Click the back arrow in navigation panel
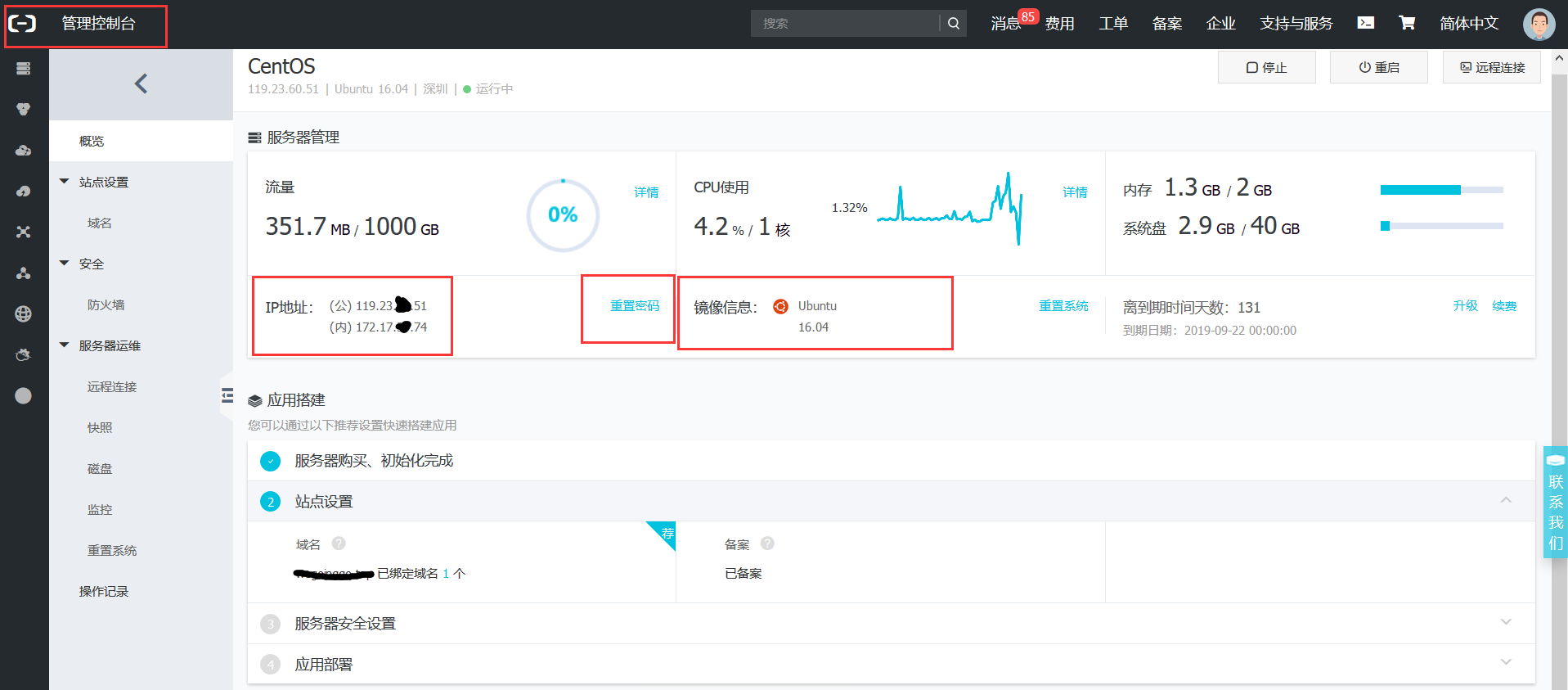The width and height of the screenshot is (1568, 690). (x=141, y=83)
